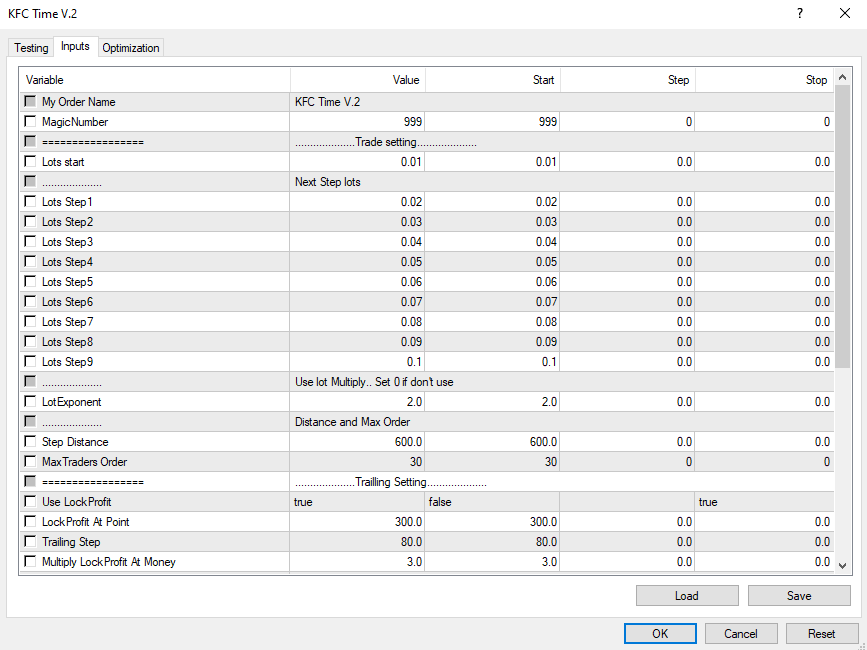Viewport: 867px width, 650px height.
Task: Tick the MaxTraders Order checkbox
Action: (x=30, y=461)
